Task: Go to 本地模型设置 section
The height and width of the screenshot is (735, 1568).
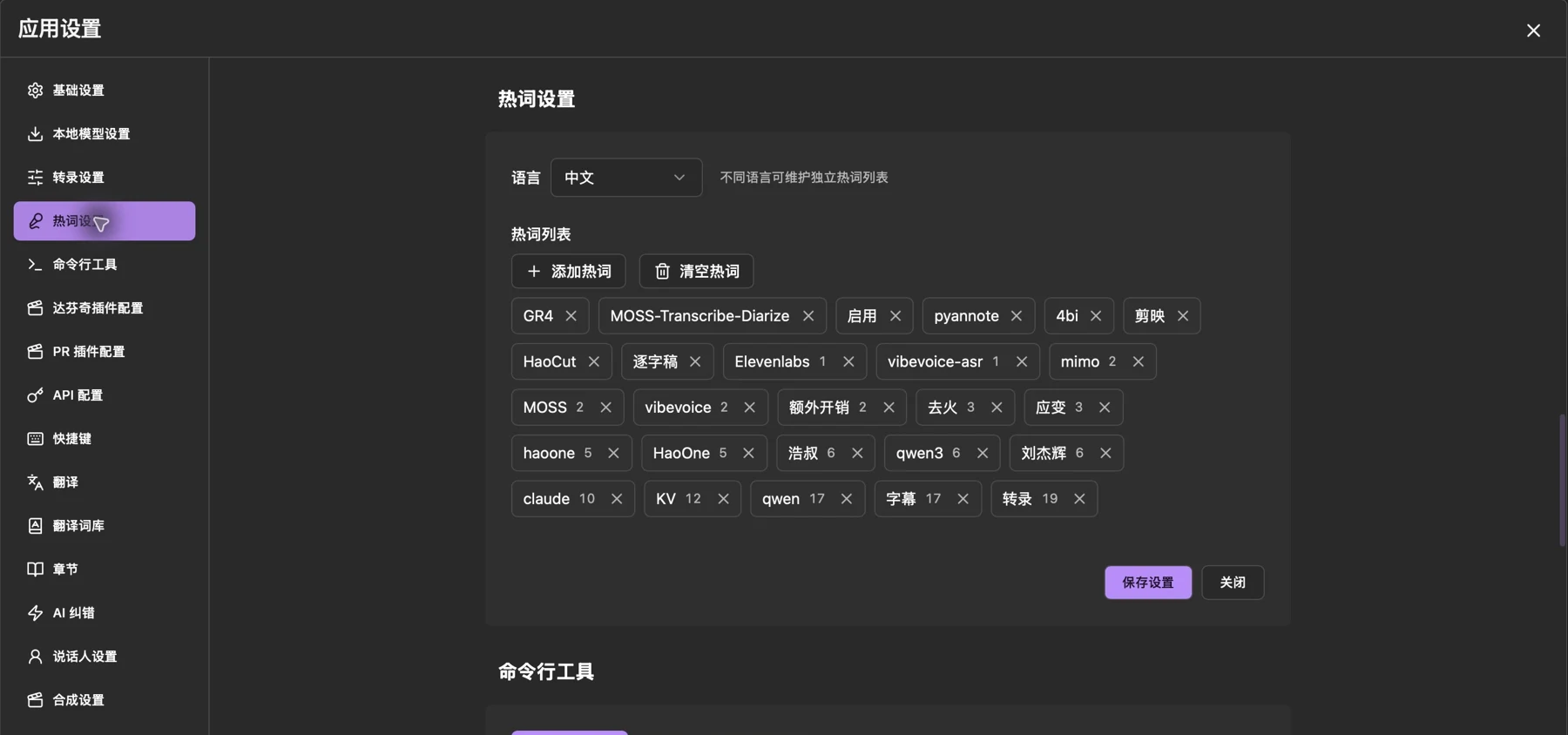Action: (x=105, y=134)
